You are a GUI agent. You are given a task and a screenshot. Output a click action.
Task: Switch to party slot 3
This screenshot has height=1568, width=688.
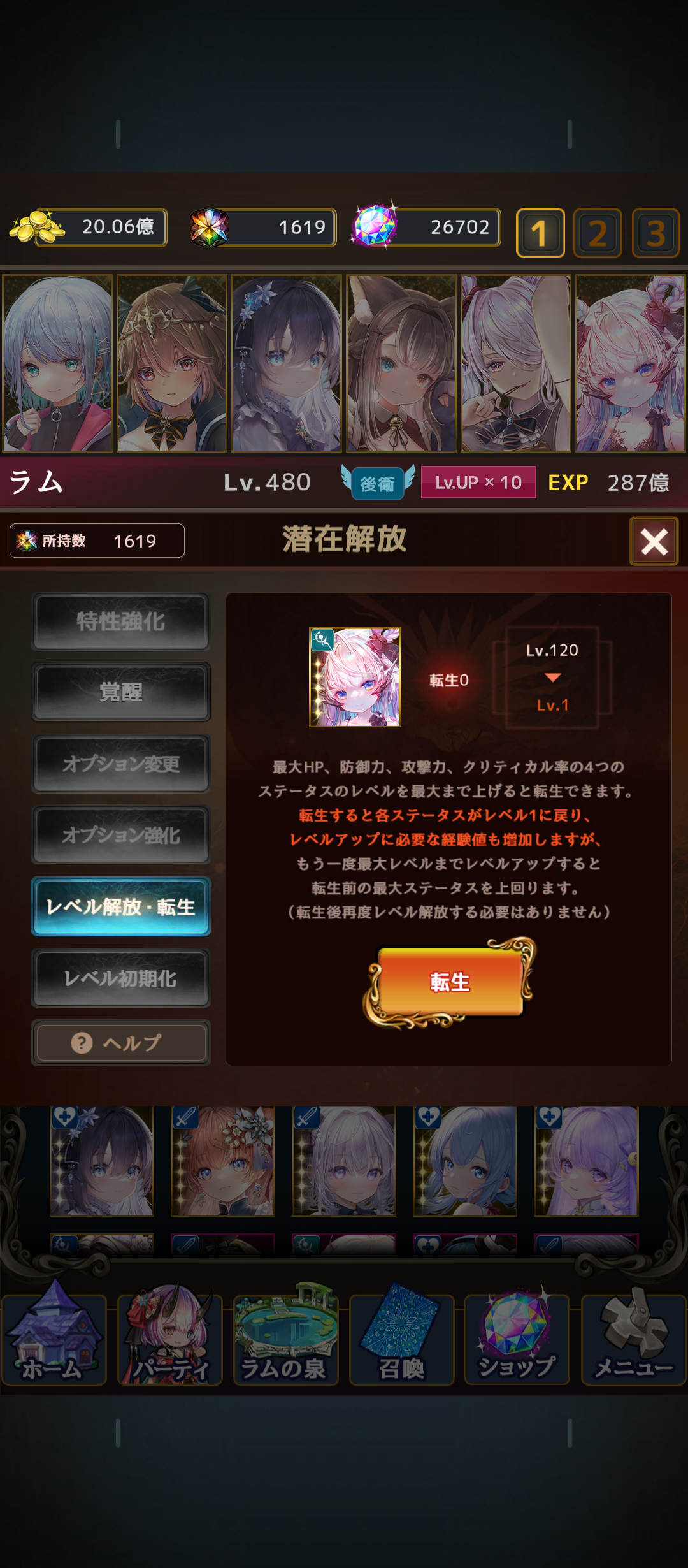656,233
